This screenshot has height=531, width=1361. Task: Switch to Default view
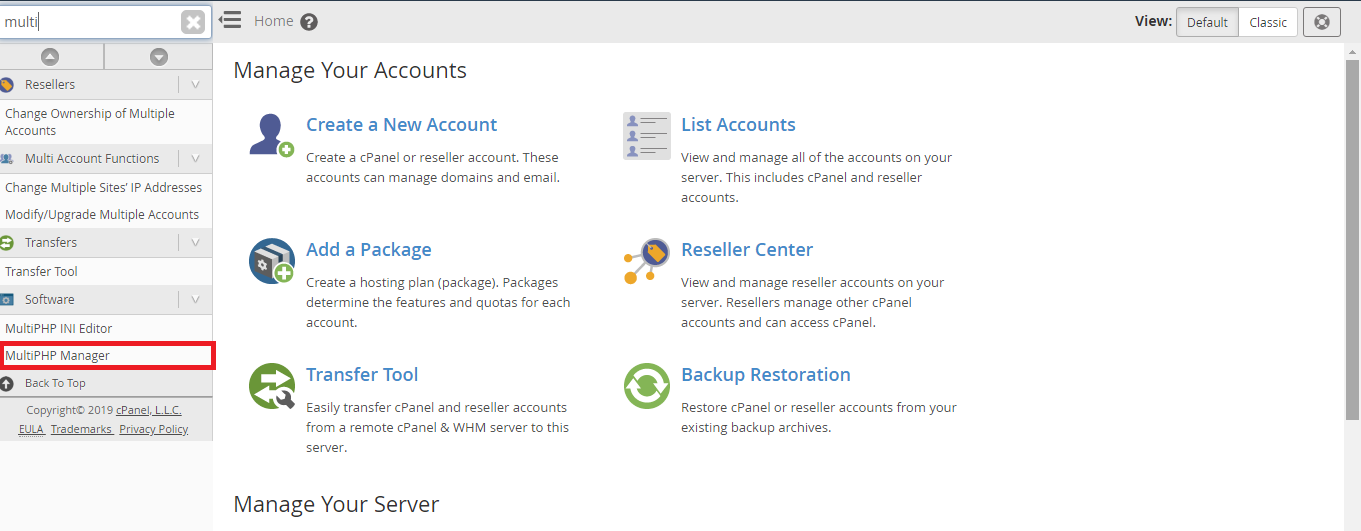[x=1207, y=22]
